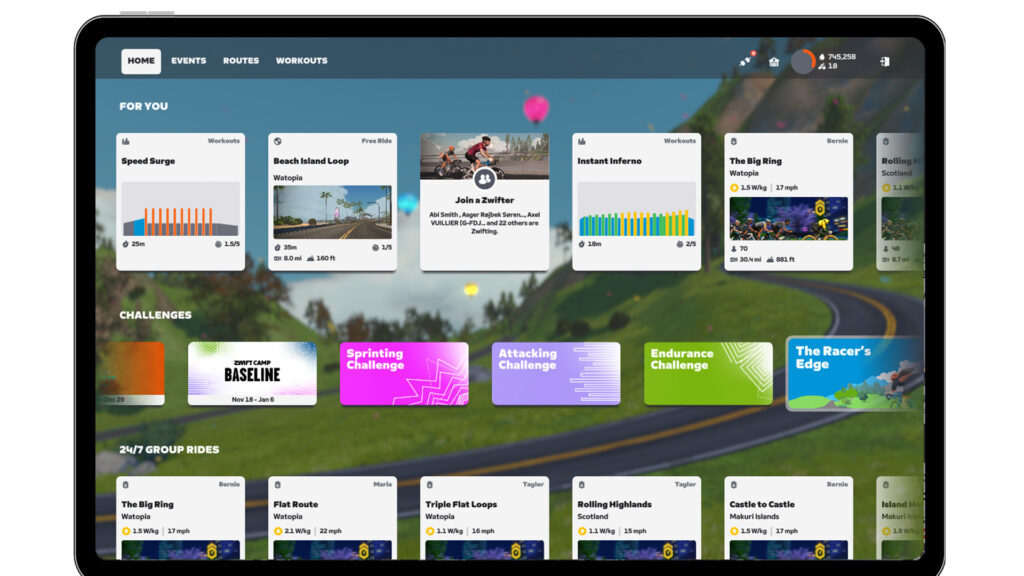Click the "Triple Flat Loops" title

461,505
